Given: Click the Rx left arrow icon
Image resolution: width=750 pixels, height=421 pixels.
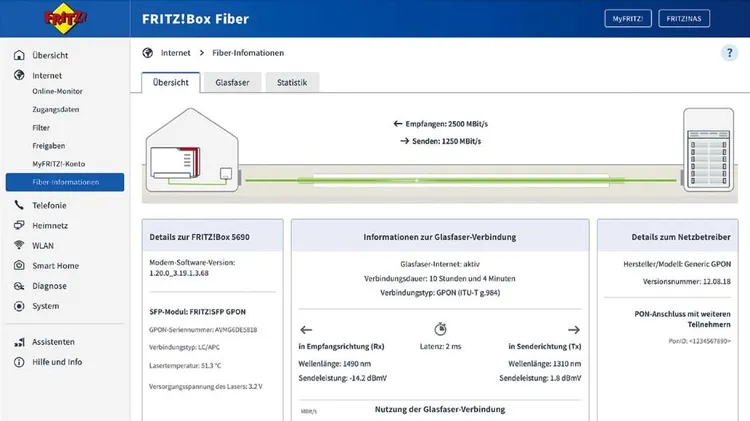Looking at the screenshot, I should [x=306, y=330].
